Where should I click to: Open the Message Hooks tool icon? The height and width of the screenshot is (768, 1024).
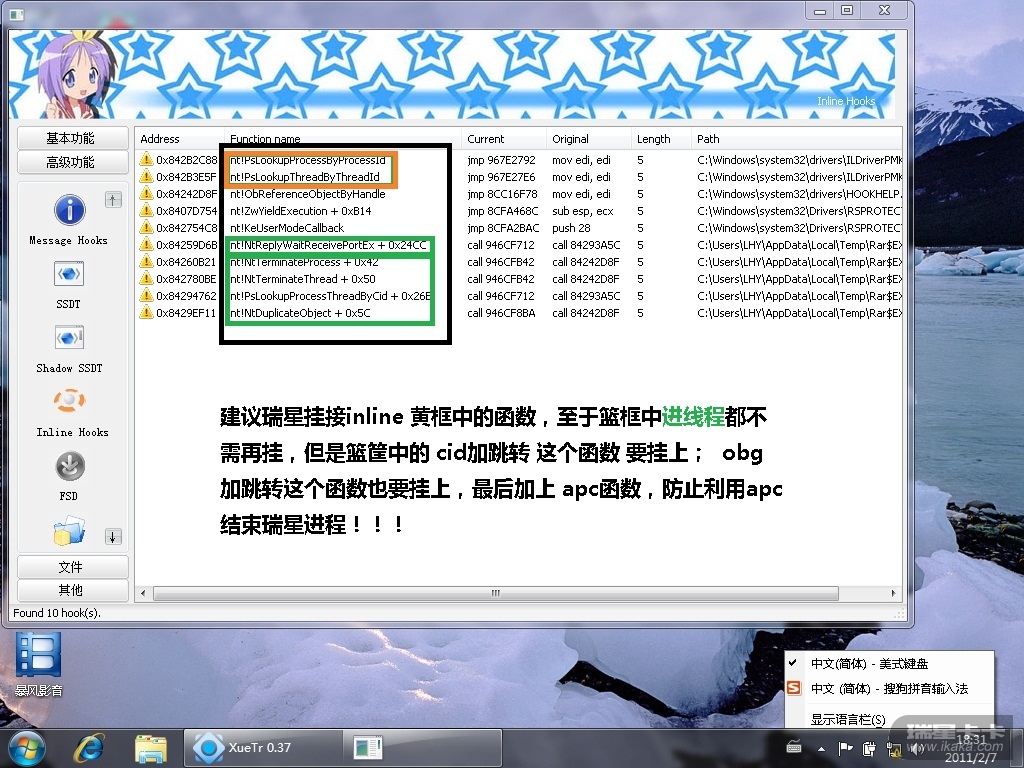click(69, 210)
